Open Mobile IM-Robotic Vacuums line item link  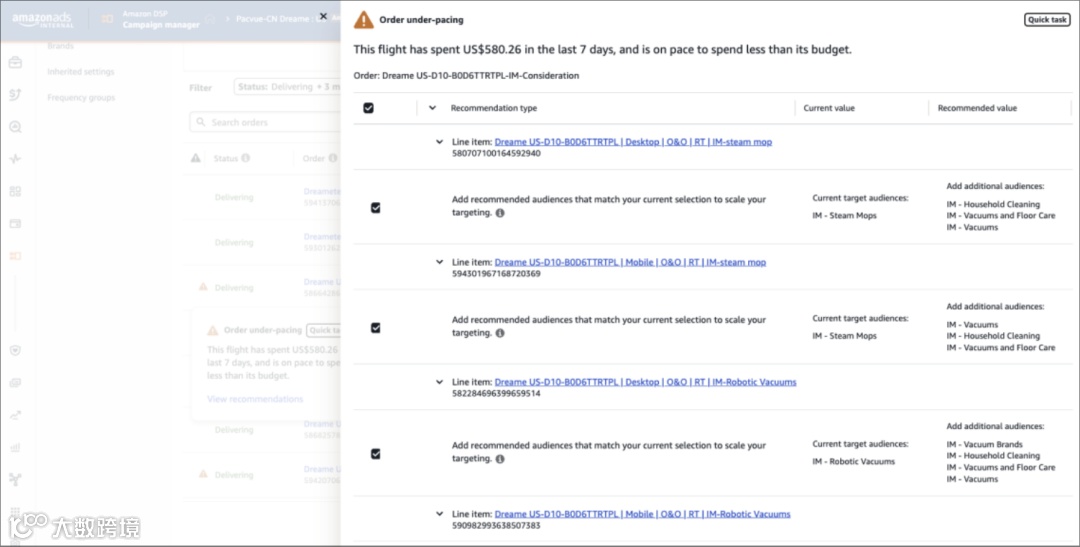coord(643,514)
